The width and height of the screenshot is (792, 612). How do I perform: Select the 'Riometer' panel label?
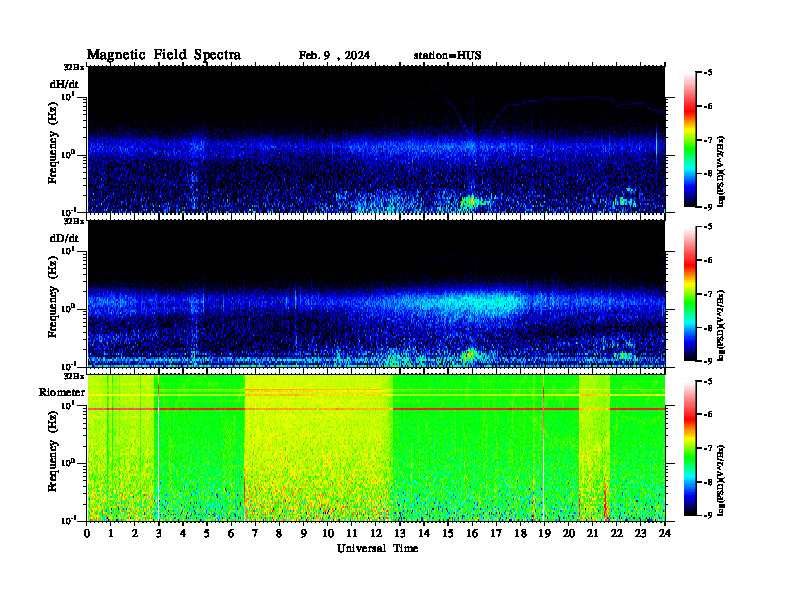[x=62, y=392]
